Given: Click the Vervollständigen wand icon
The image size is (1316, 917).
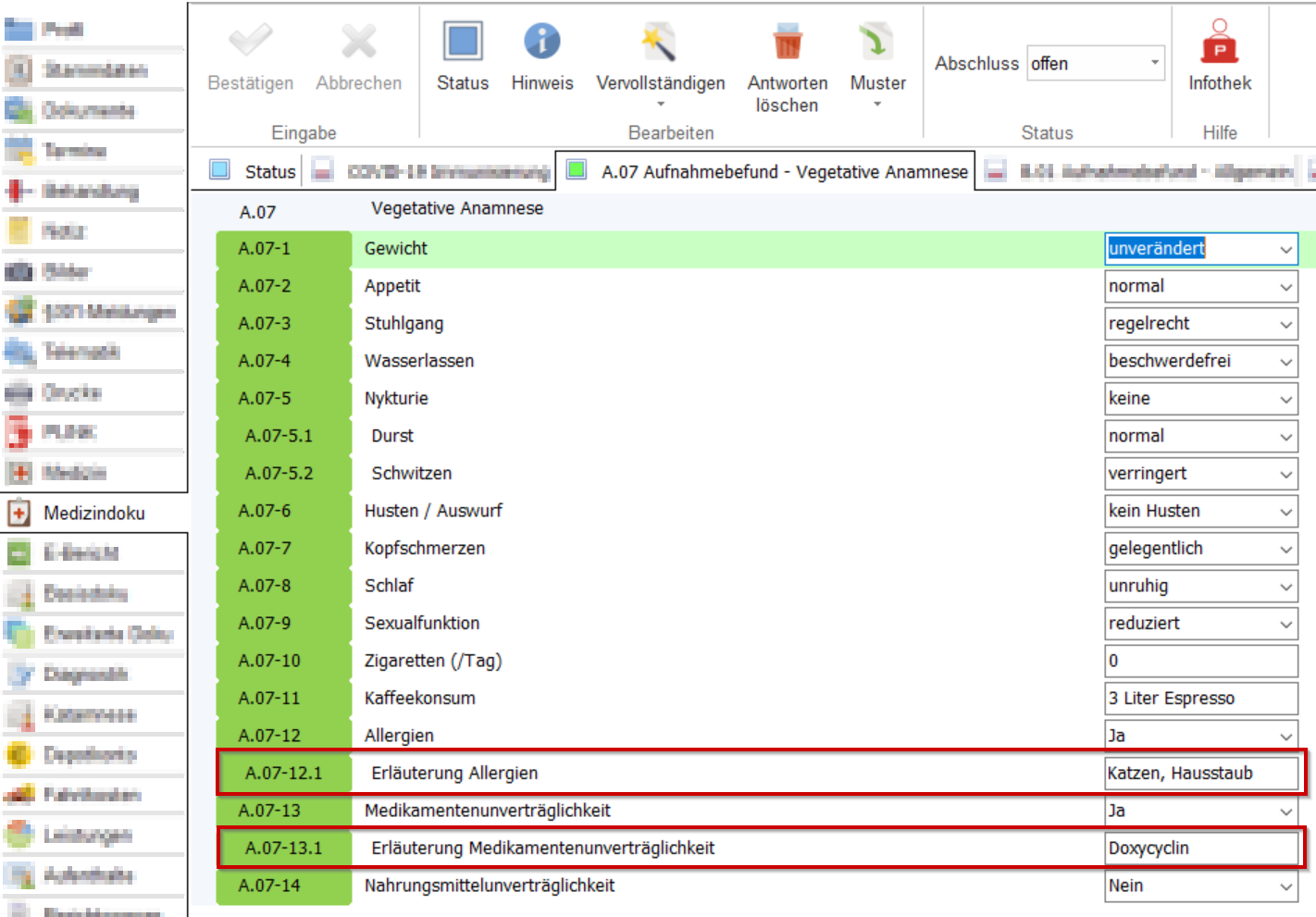Looking at the screenshot, I should tap(659, 43).
